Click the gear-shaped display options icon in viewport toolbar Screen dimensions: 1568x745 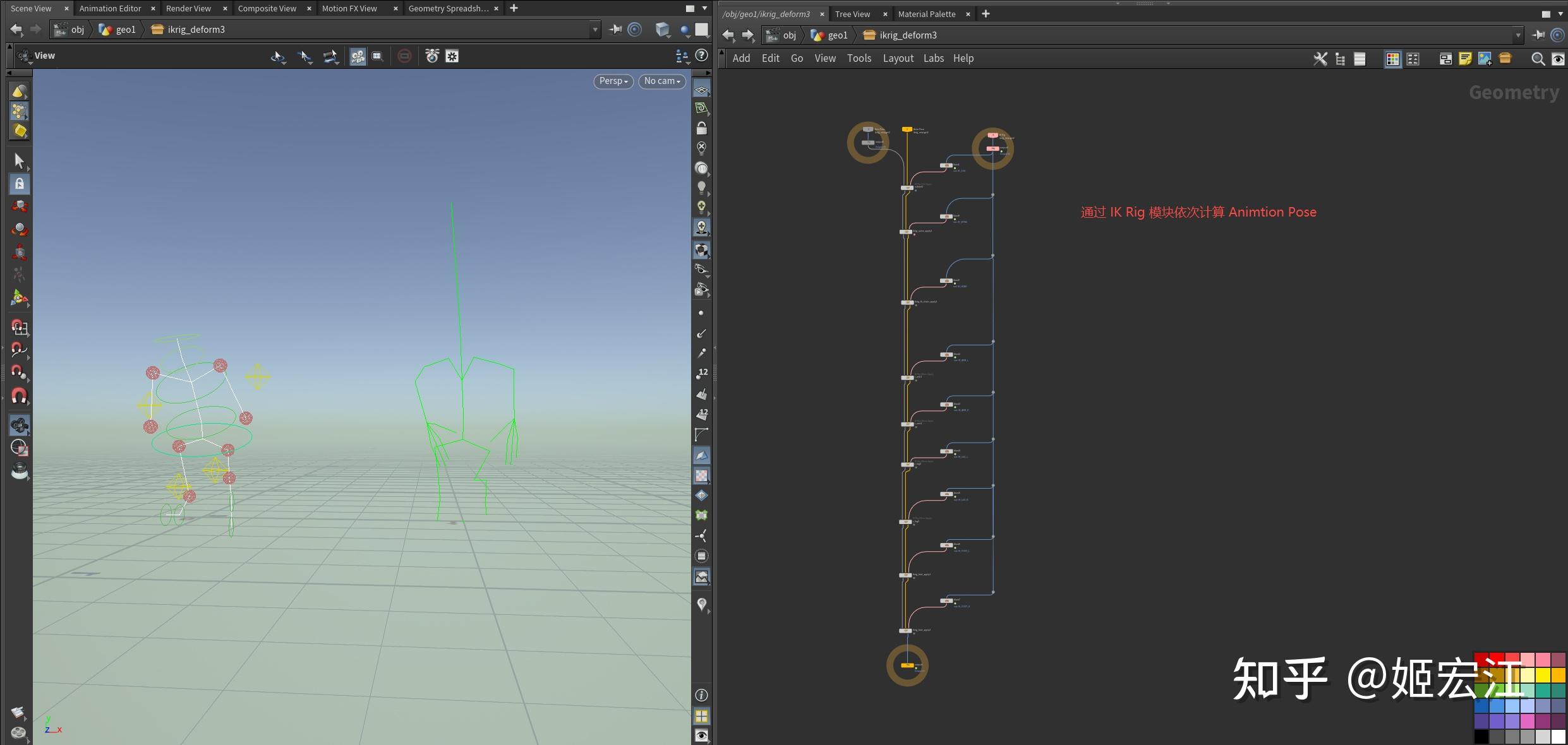pyautogui.click(x=452, y=57)
